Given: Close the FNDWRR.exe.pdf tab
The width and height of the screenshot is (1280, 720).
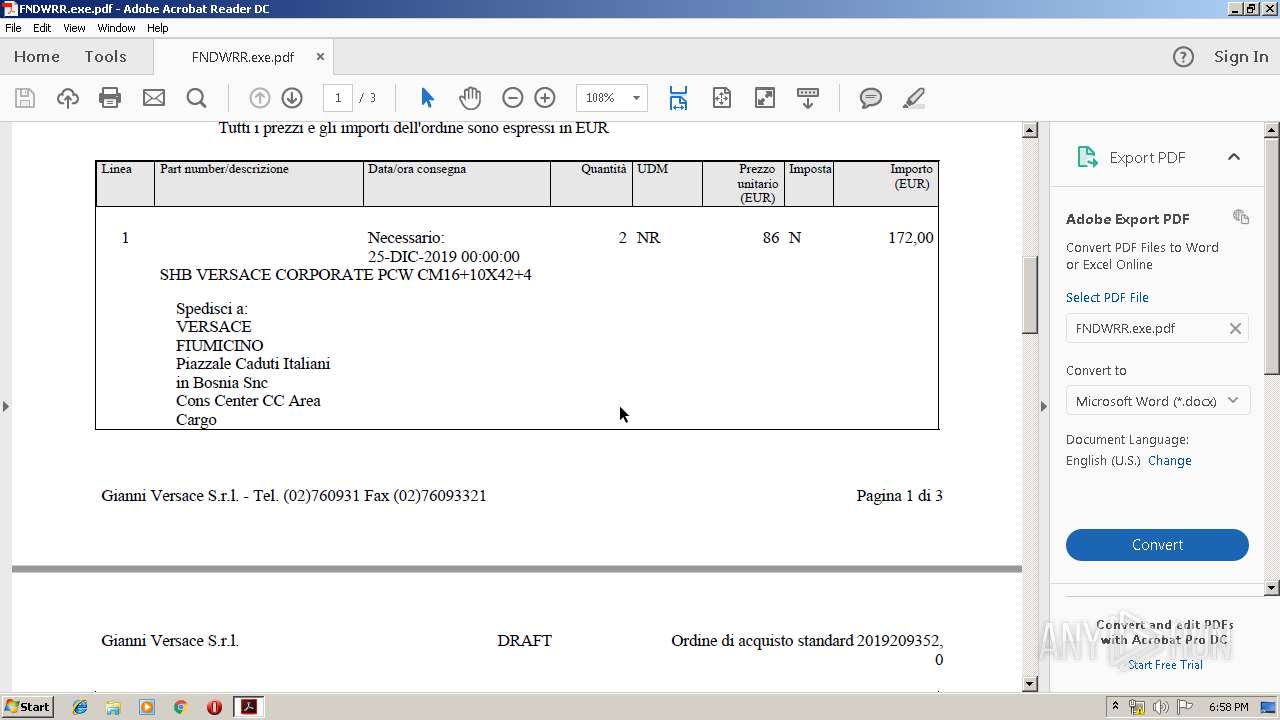Looking at the screenshot, I should pyautogui.click(x=320, y=57).
